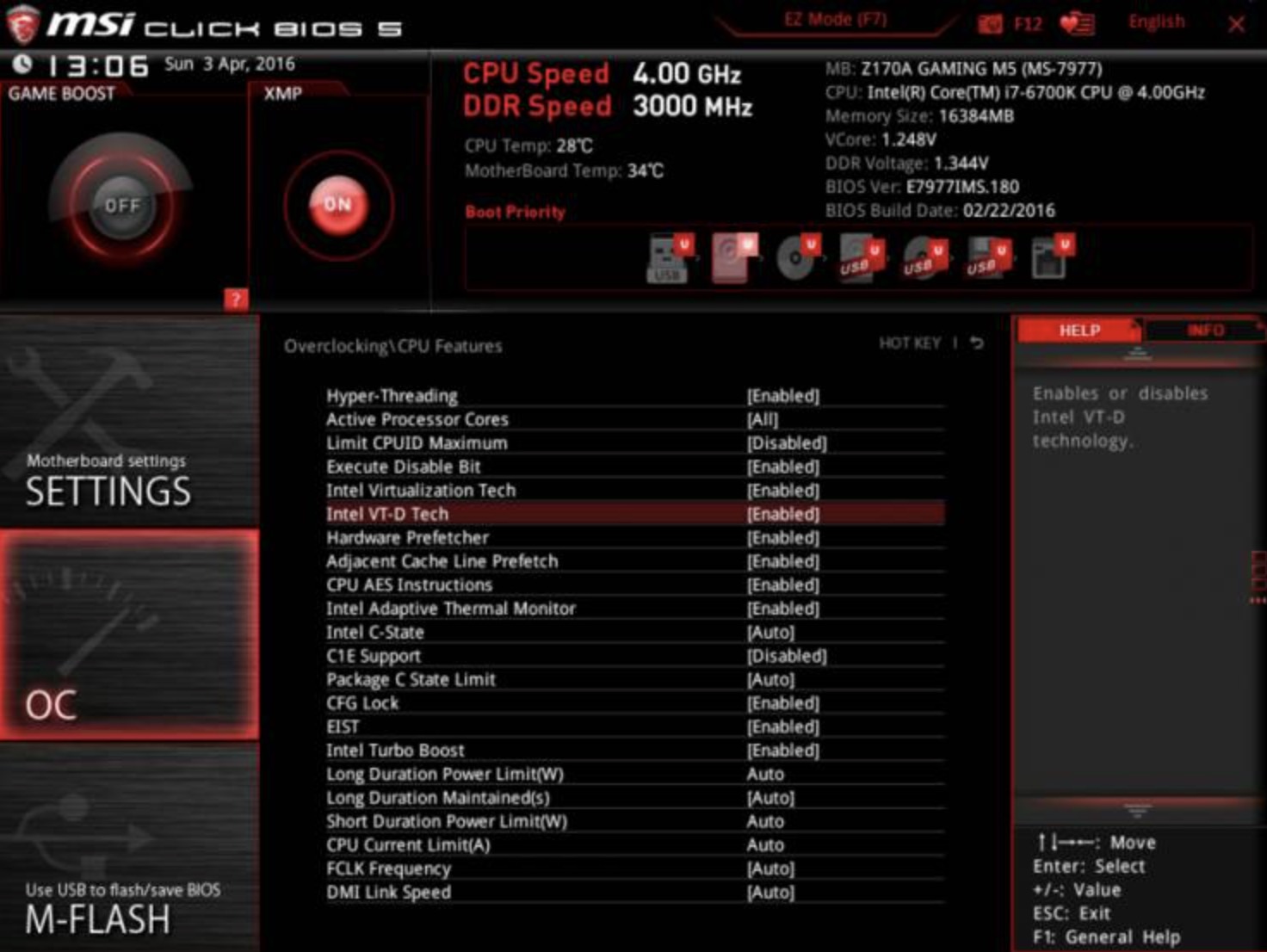Viewport: 1267px width, 952px height.
Task: Select the USB floppy boot device icon
Action: [x=988, y=257]
